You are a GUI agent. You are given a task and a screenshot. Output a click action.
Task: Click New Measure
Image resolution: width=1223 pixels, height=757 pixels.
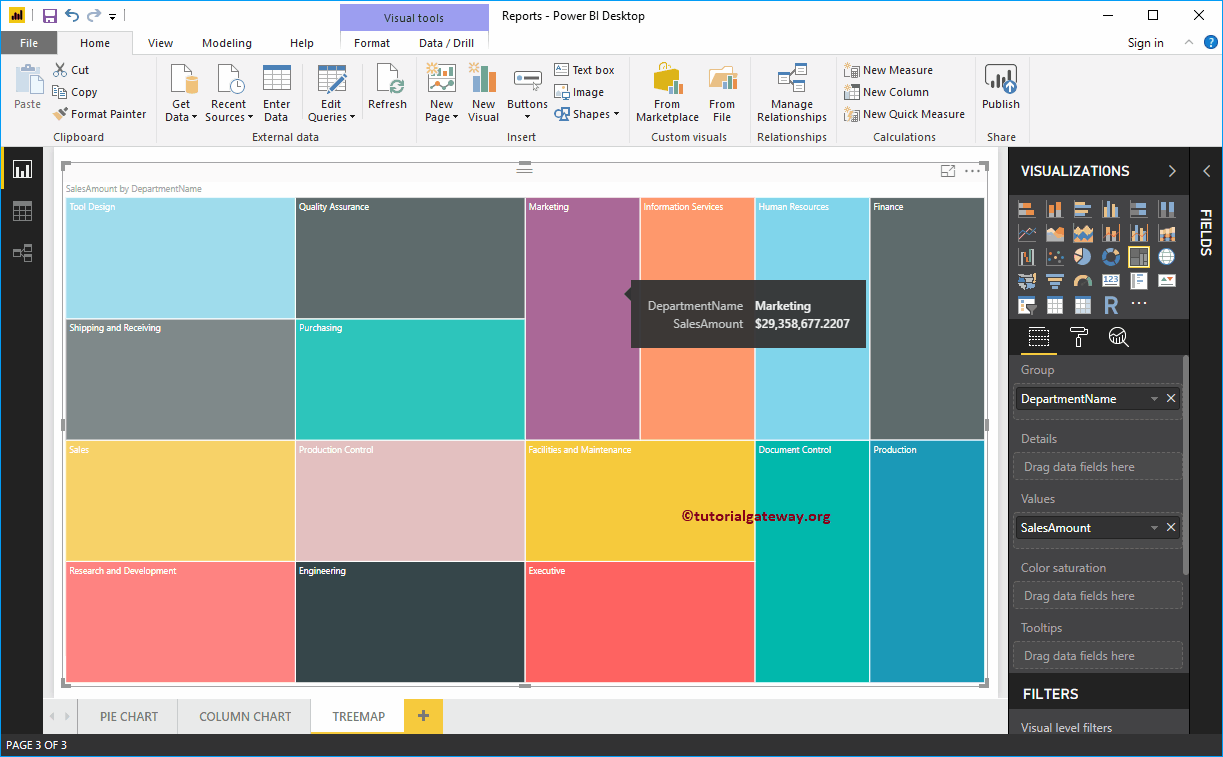pos(889,70)
